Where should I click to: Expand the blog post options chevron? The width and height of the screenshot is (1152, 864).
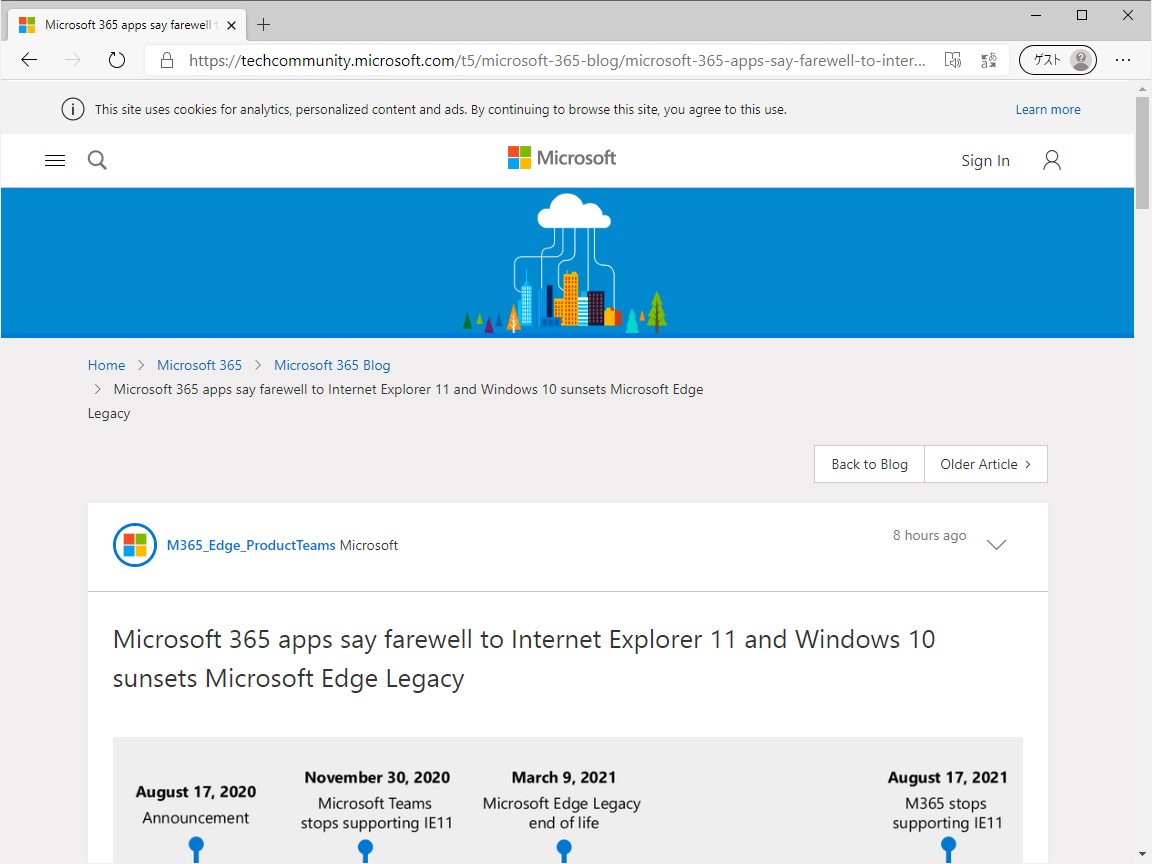coord(996,545)
